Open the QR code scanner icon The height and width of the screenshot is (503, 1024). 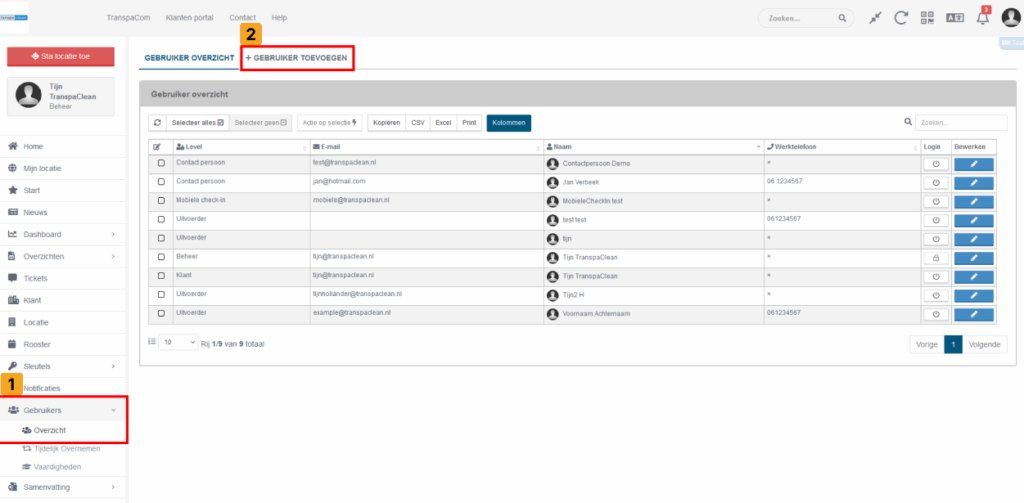(x=928, y=18)
